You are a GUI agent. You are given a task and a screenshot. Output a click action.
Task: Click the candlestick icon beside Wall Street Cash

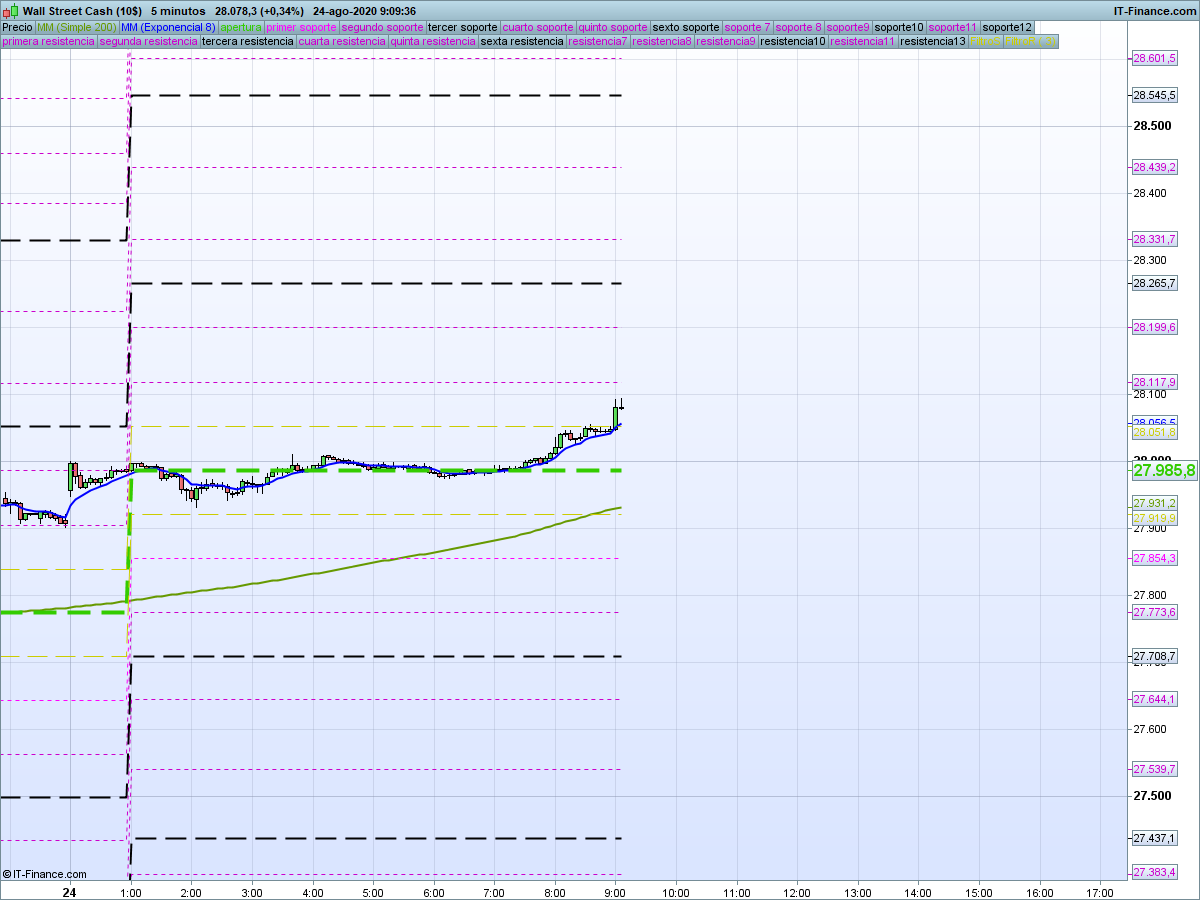tap(12, 11)
